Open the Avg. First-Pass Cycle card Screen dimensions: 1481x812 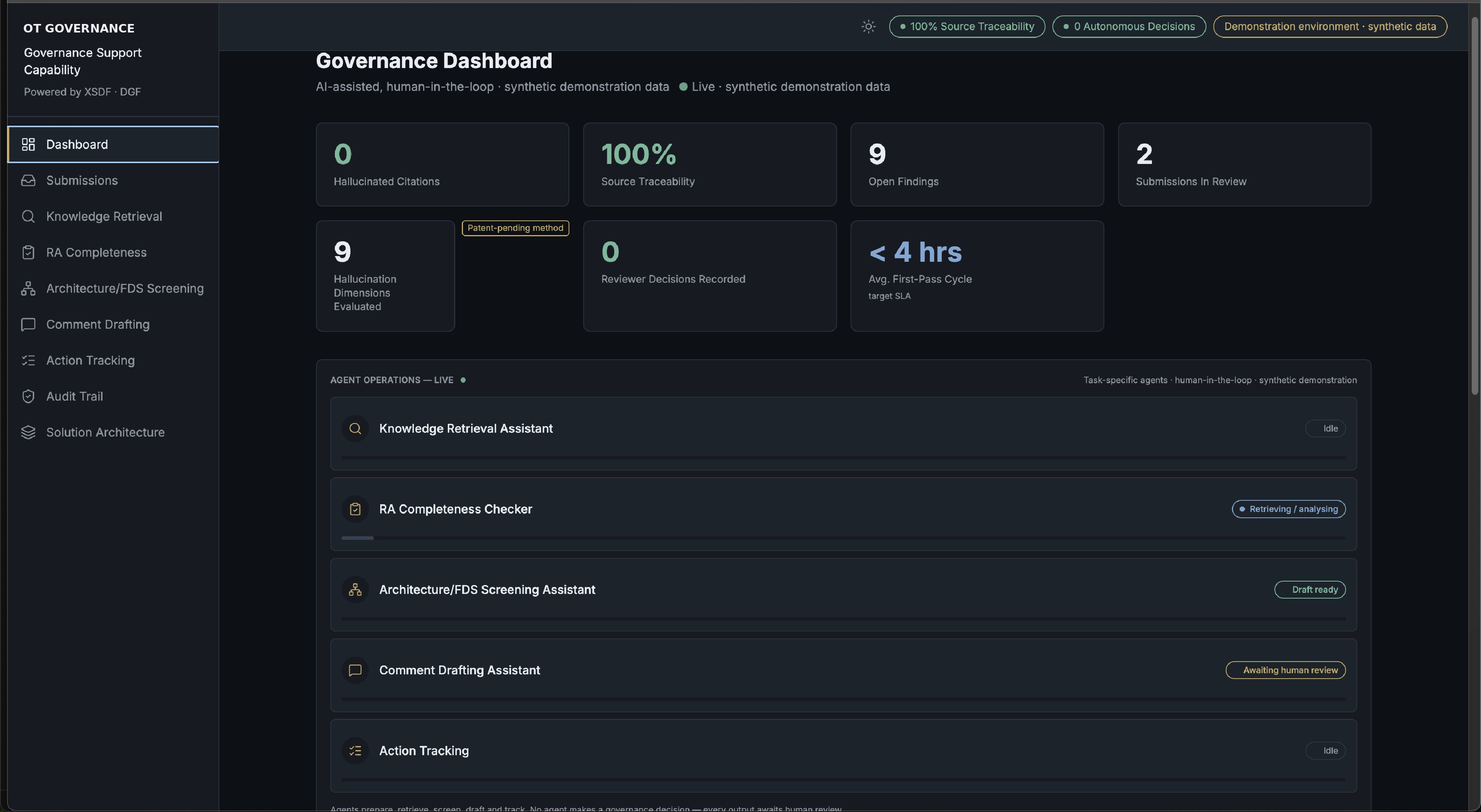click(977, 276)
